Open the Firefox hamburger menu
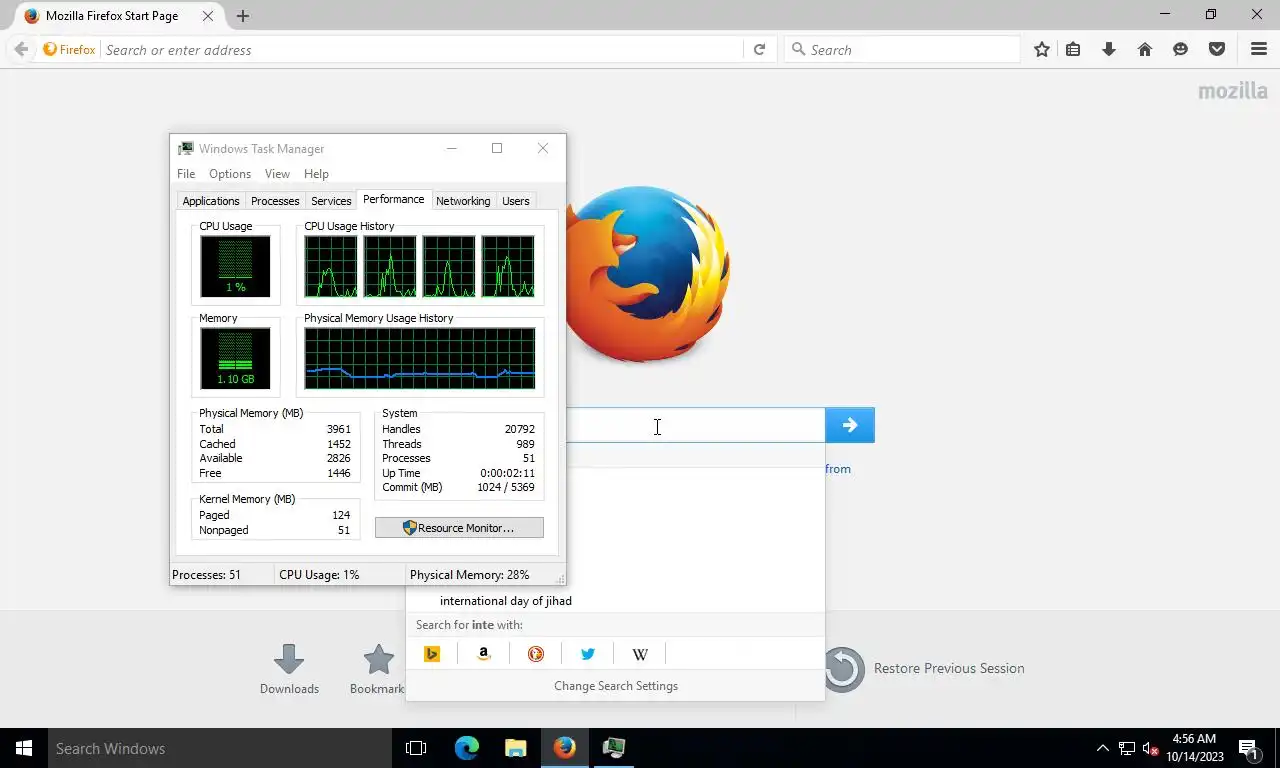The image size is (1280, 768). tap(1259, 49)
